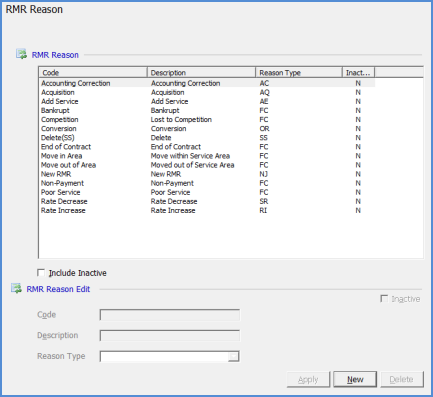Select the Non-Payment reason row
The height and width of the screenshot is (397, 433).
pos(207,183)
